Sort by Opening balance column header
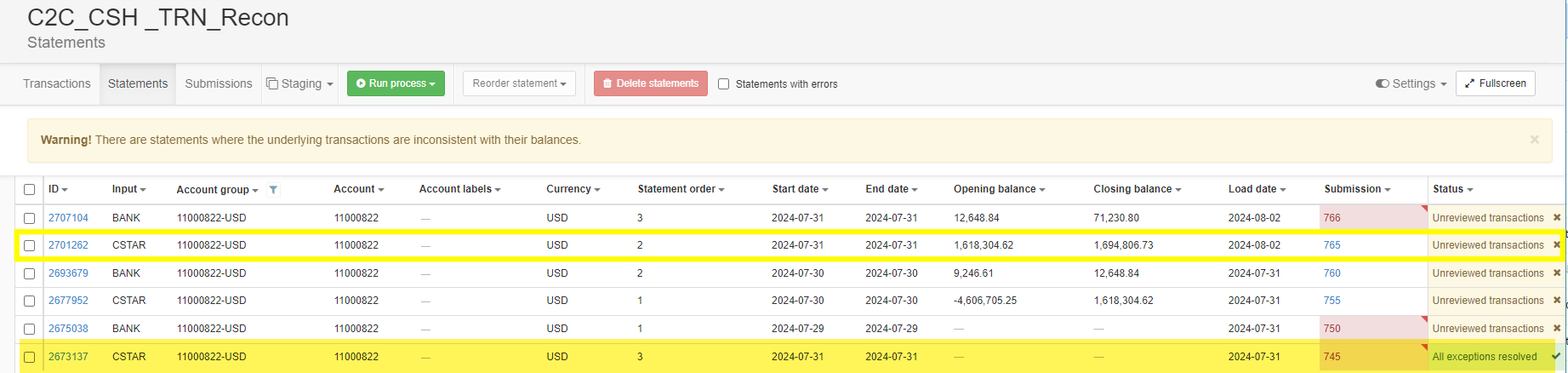 pos(999,189)
